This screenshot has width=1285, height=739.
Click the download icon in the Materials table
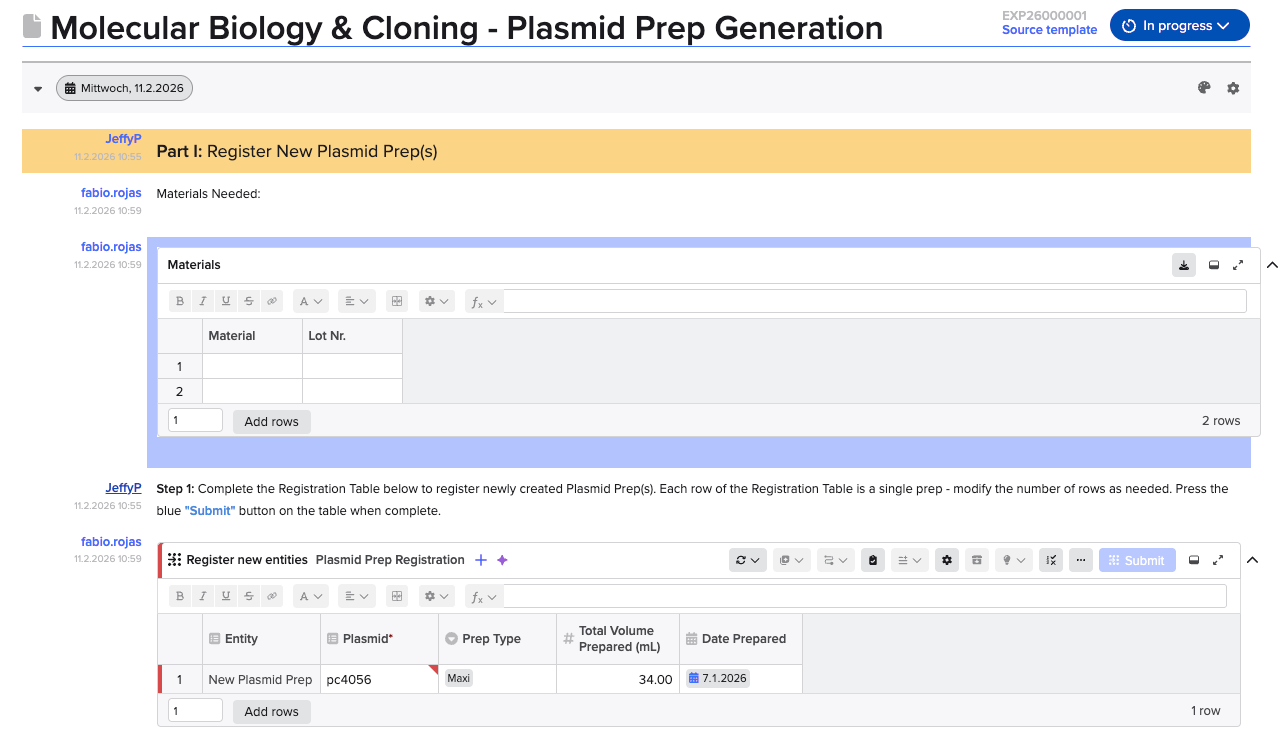1184,265
